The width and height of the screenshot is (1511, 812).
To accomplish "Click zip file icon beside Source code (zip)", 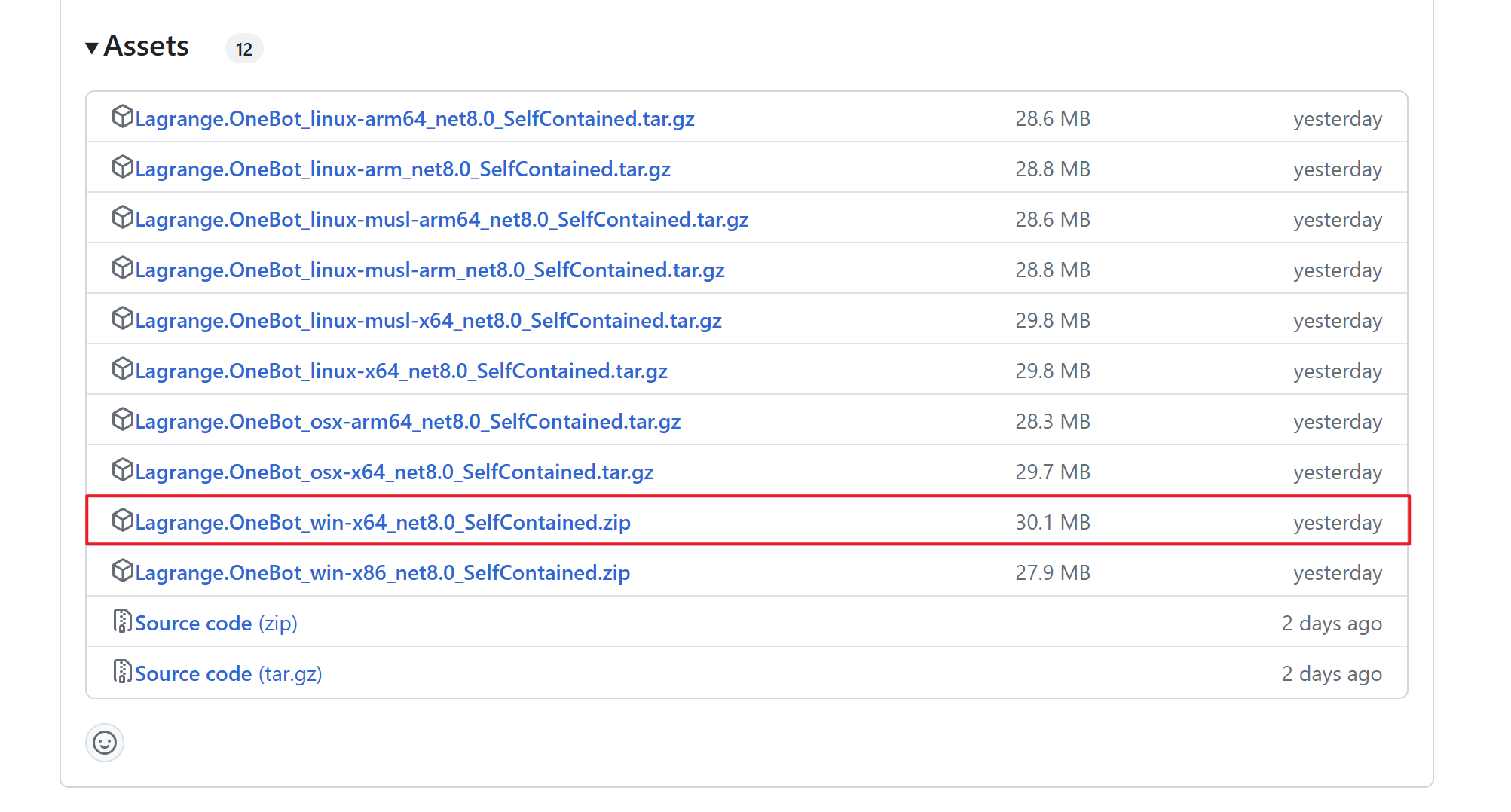I will point(122,621).
